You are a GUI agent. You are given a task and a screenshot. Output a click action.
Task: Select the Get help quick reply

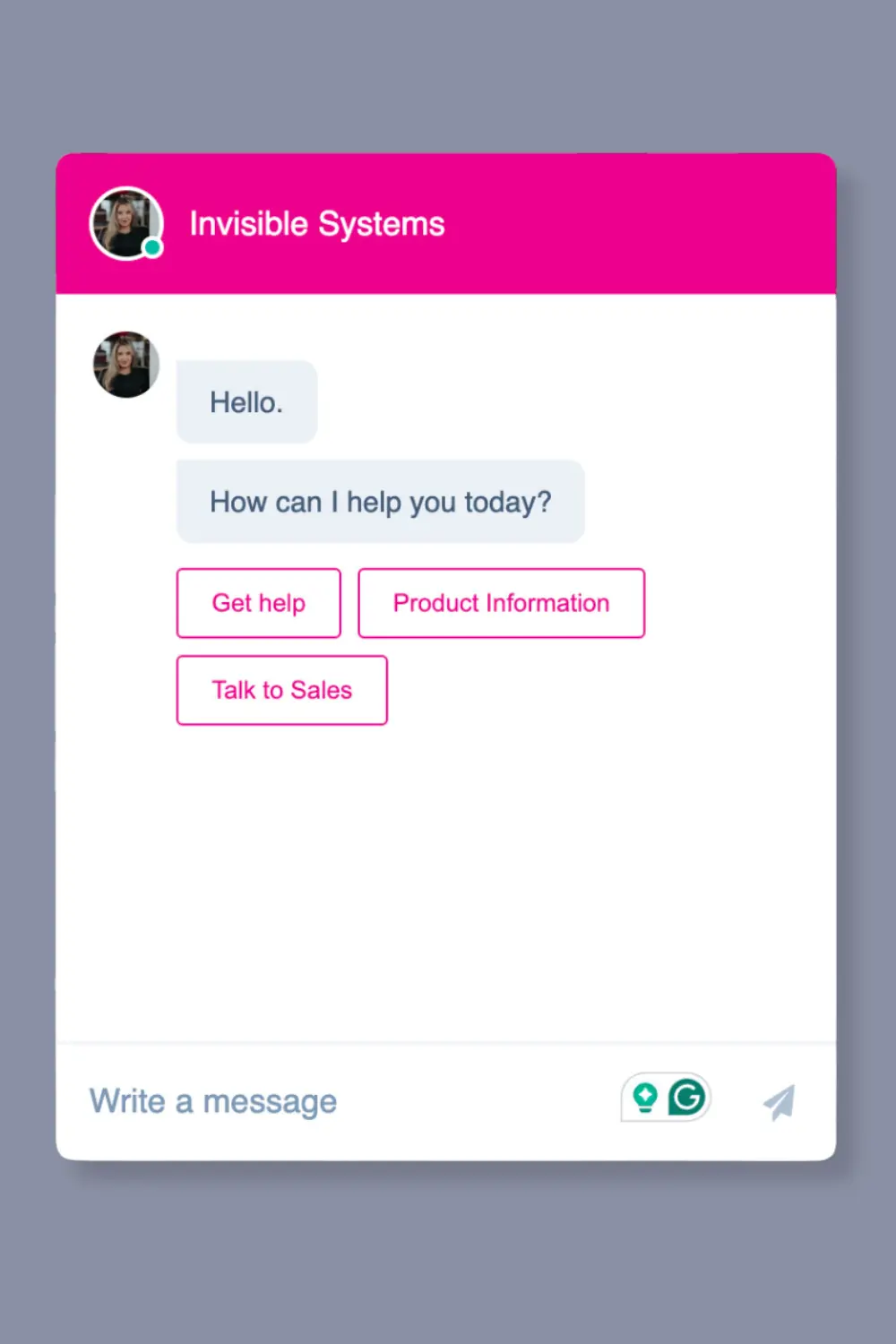click(x=259, y=603)
